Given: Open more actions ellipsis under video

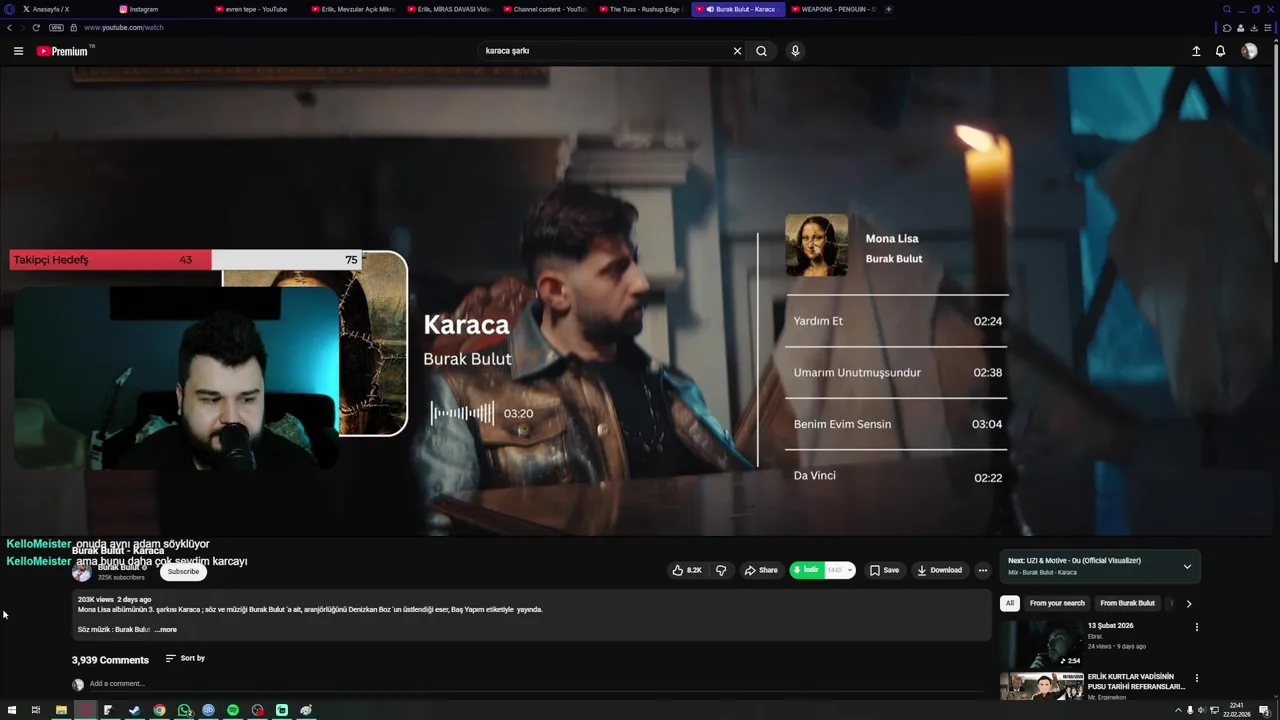Looking at the screenshot, I should tap(983, 570).
